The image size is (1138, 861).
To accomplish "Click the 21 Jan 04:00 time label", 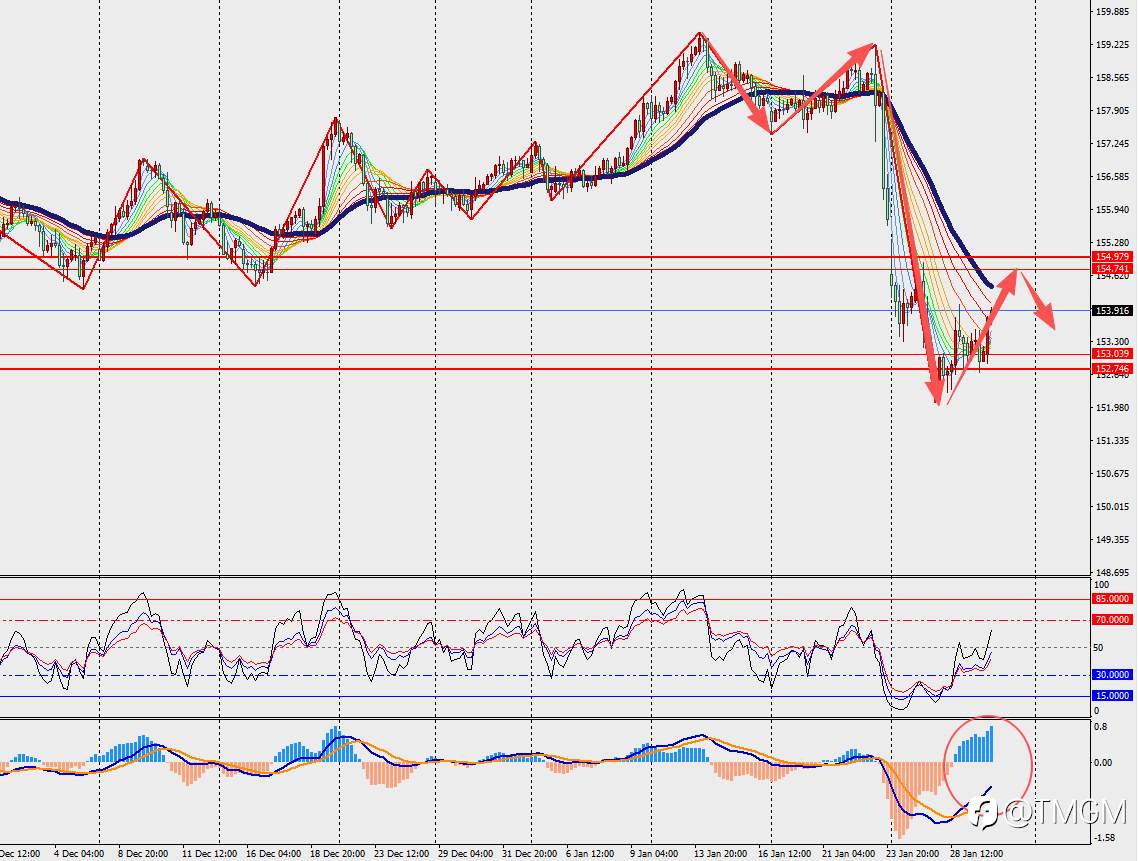I will tap(849, 854).
